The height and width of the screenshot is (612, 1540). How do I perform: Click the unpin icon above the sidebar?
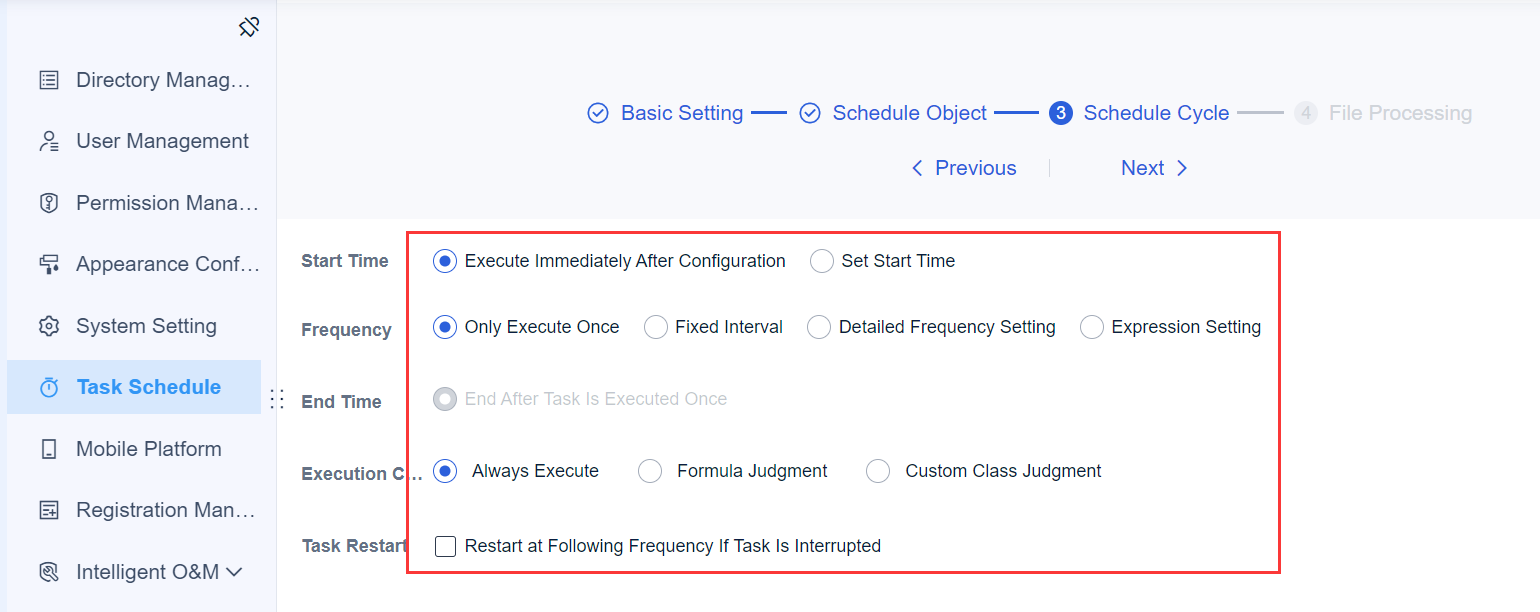[248, 27]
